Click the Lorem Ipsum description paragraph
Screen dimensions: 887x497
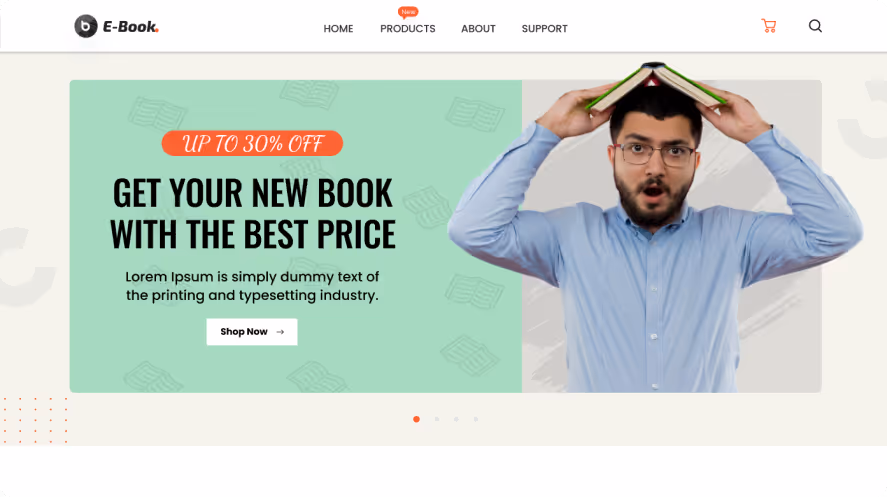(x=252, y=286)
